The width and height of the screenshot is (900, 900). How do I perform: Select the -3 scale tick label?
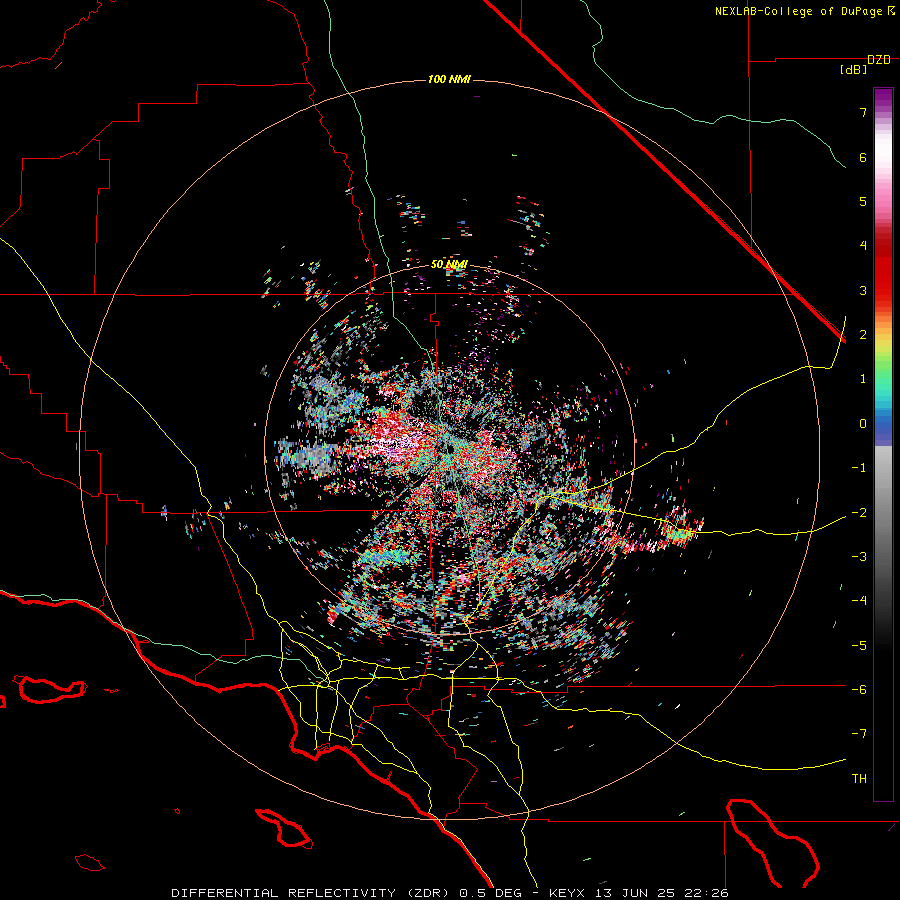859,557
